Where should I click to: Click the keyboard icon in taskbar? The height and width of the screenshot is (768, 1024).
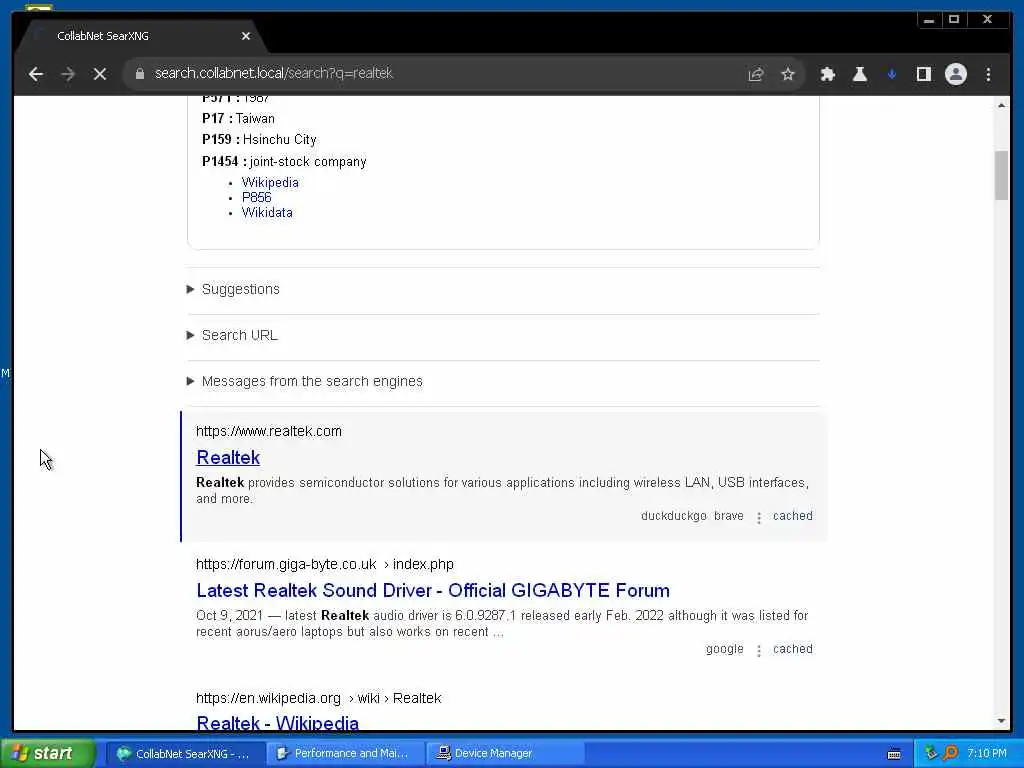tap(894, 754)
